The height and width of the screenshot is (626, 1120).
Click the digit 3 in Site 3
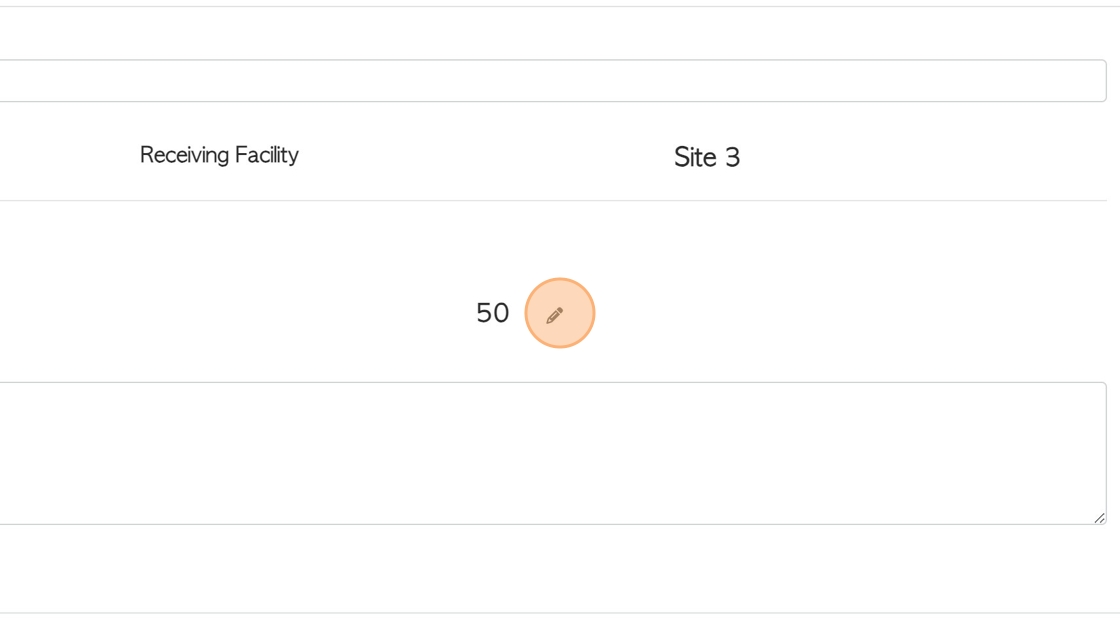point(732,157)
